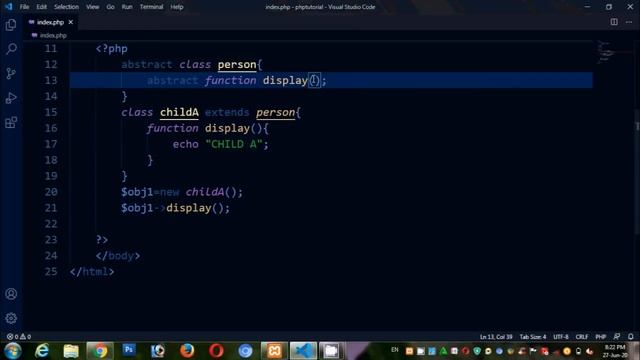Click Tab Size: 4 in status bar
The width and height of the screenshot is (640, 360).
tap(533, 337)
